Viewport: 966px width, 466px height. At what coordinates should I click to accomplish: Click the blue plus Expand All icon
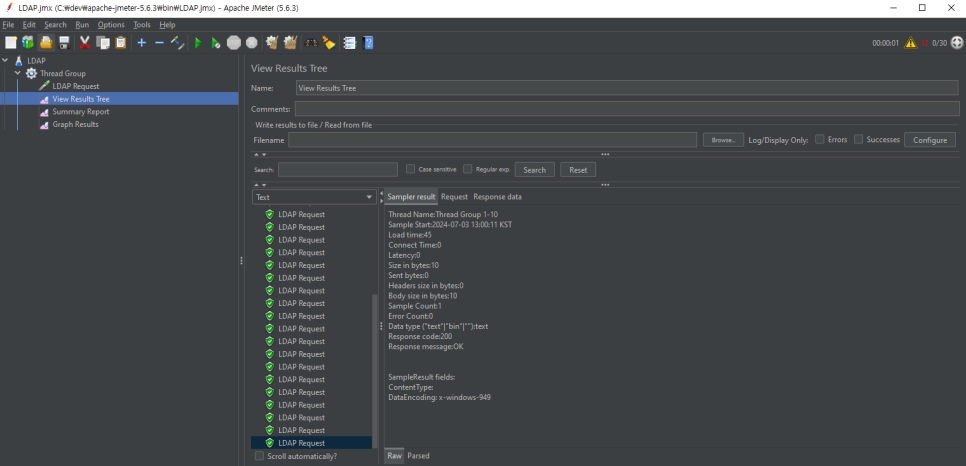(142, 43)
